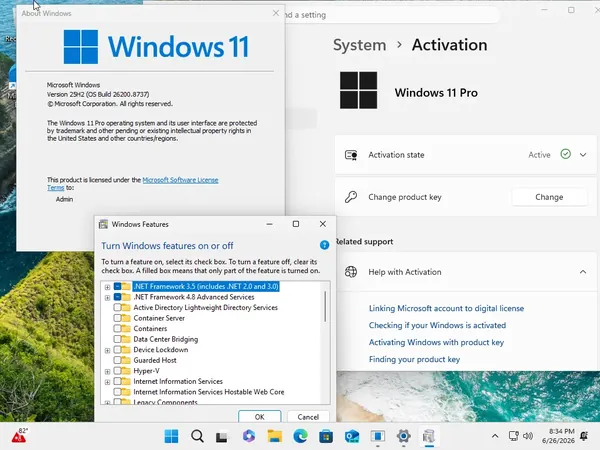Select the Containers feature name
Viewport: 600px width, 450px height.
coord(150,329)
